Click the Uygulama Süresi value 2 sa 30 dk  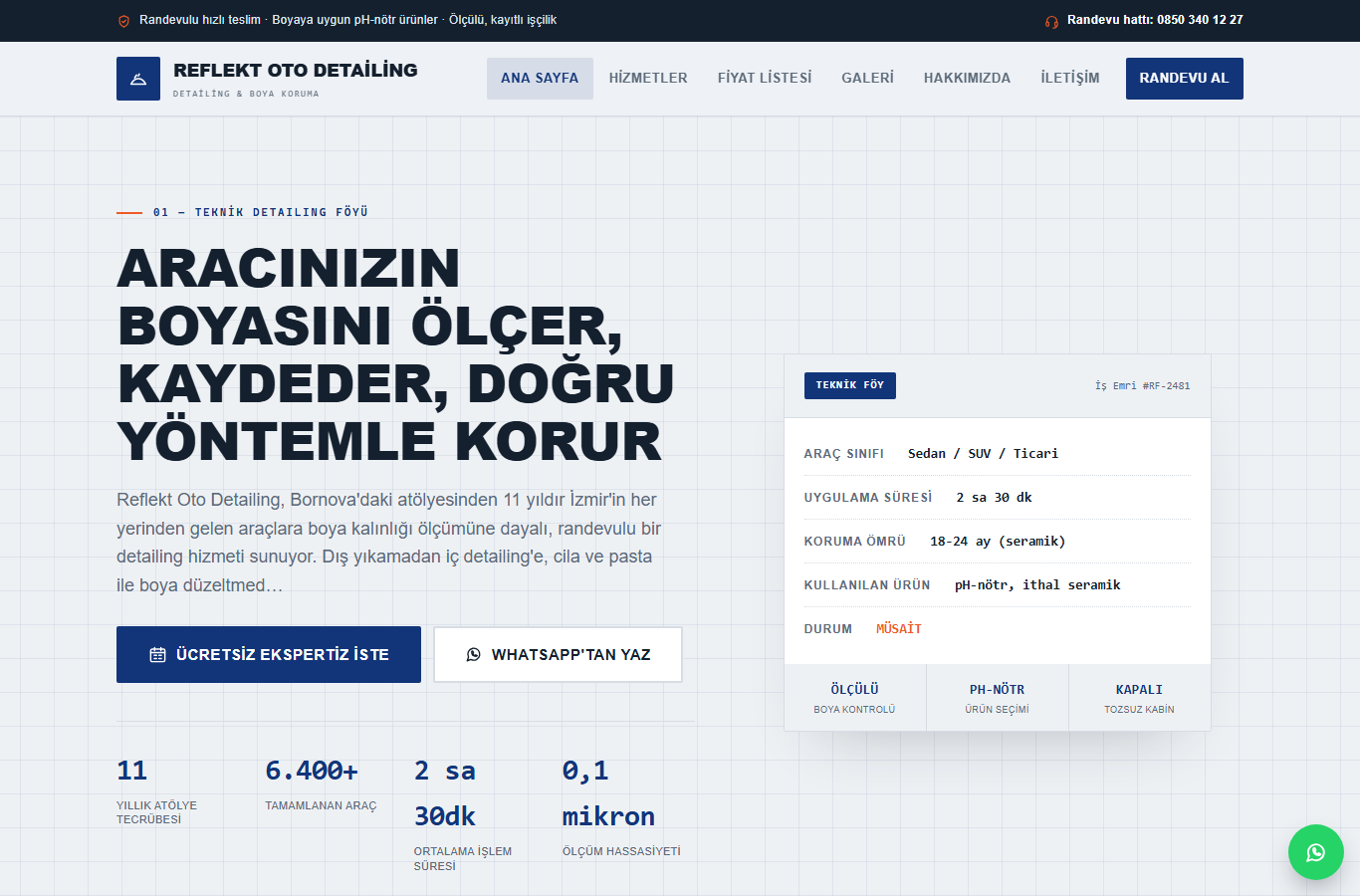[x=994, y=498]
